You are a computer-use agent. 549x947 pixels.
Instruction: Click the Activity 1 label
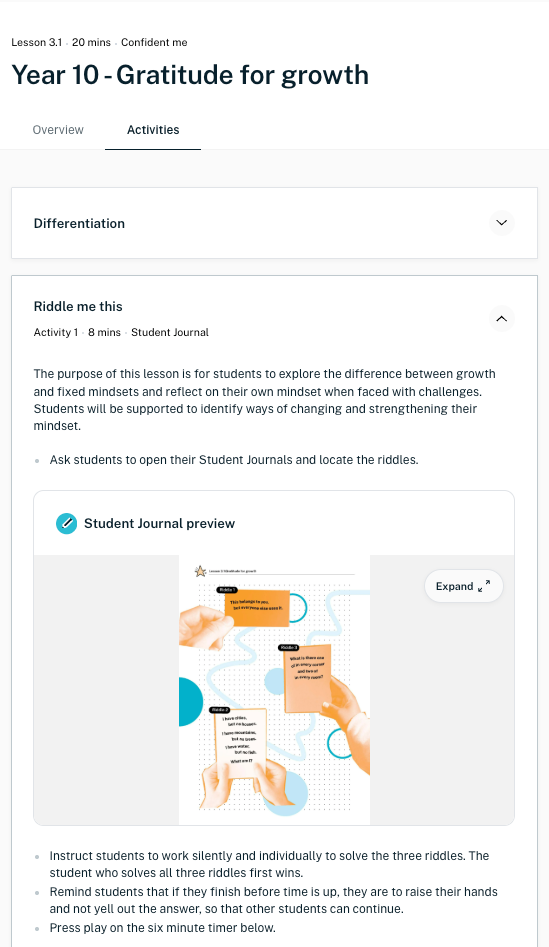(x=56, y=332)
